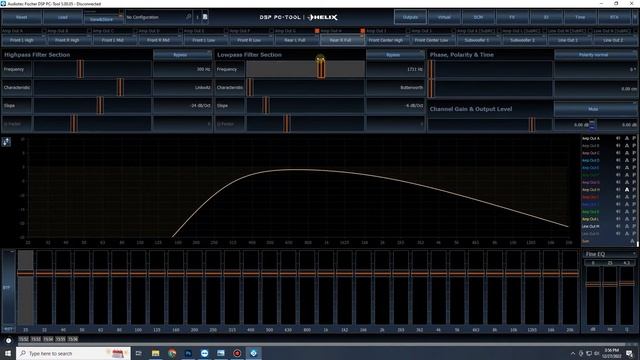Click the red record app icon in the taskbar
The image size is (640, 360).
pyautogui.click(x=237, y=353)
